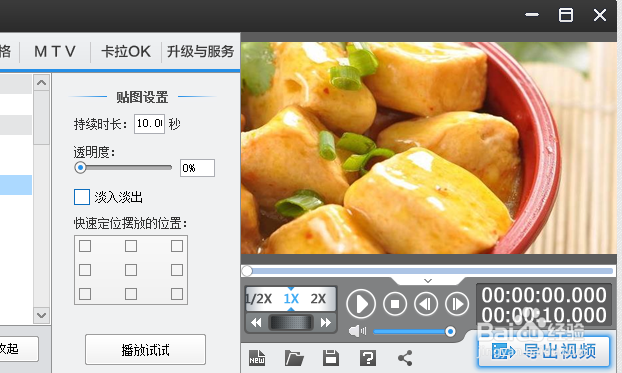
Task: Stop the video preview
Action: [395, 304]
